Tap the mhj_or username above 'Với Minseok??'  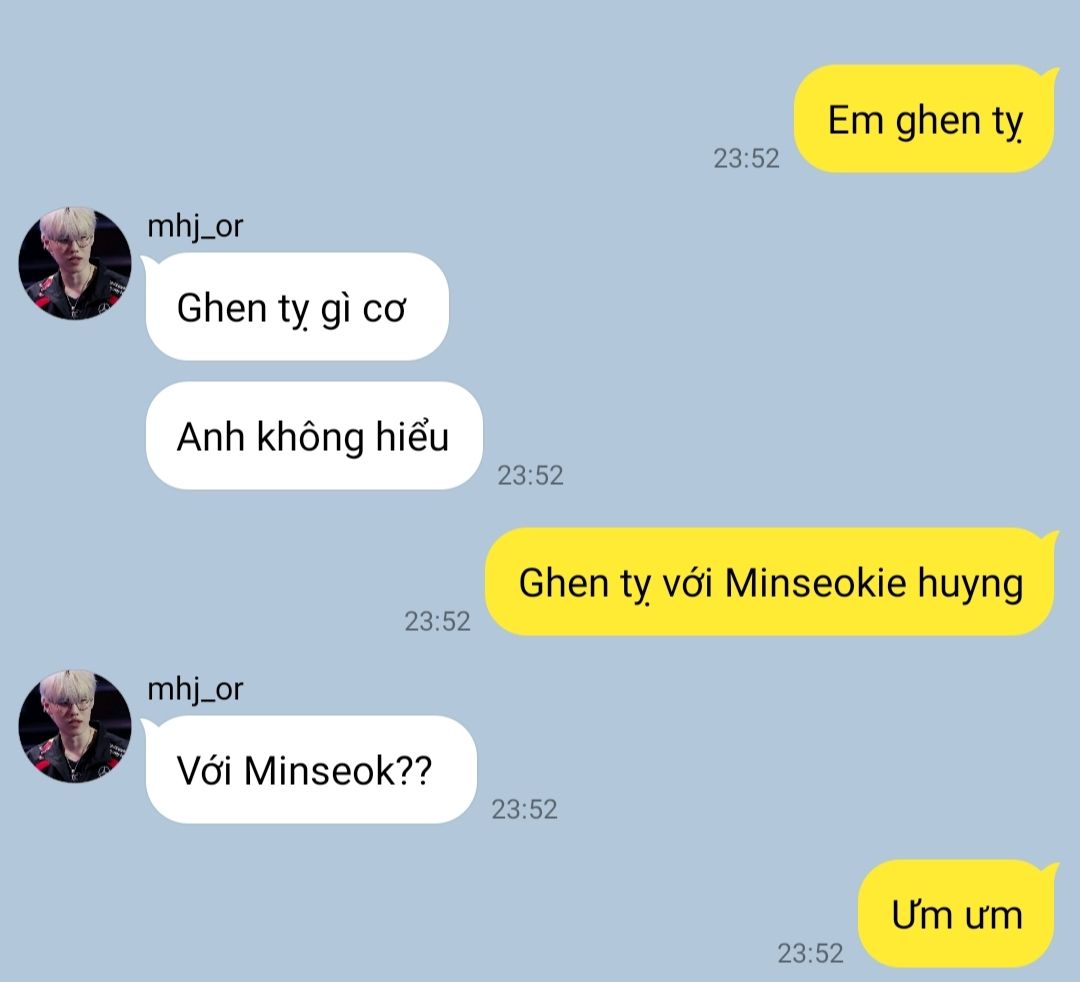(195, 689)
